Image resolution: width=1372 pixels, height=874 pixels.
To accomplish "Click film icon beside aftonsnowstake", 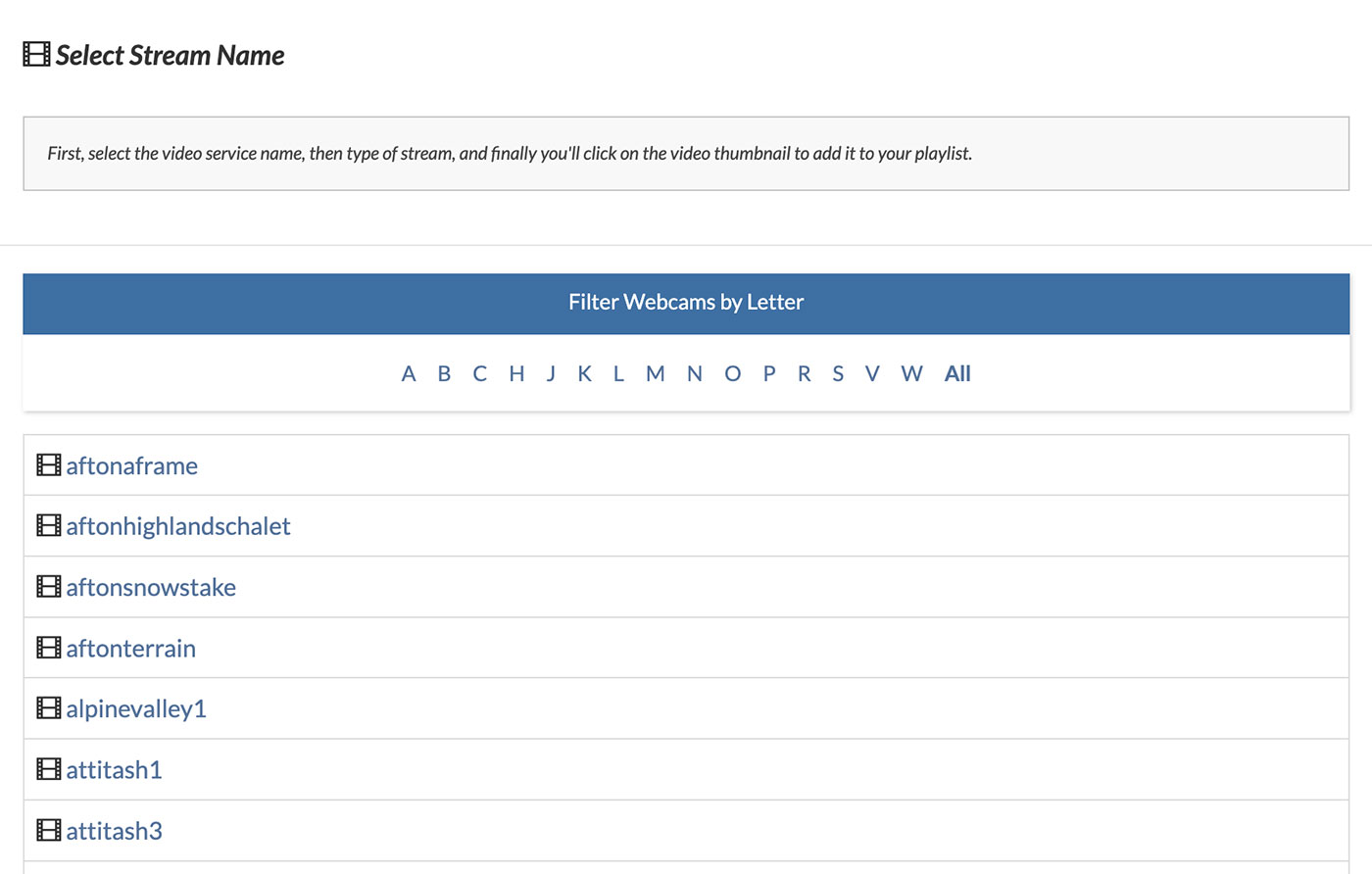I will pyautogui.click(x=49, y=587).
